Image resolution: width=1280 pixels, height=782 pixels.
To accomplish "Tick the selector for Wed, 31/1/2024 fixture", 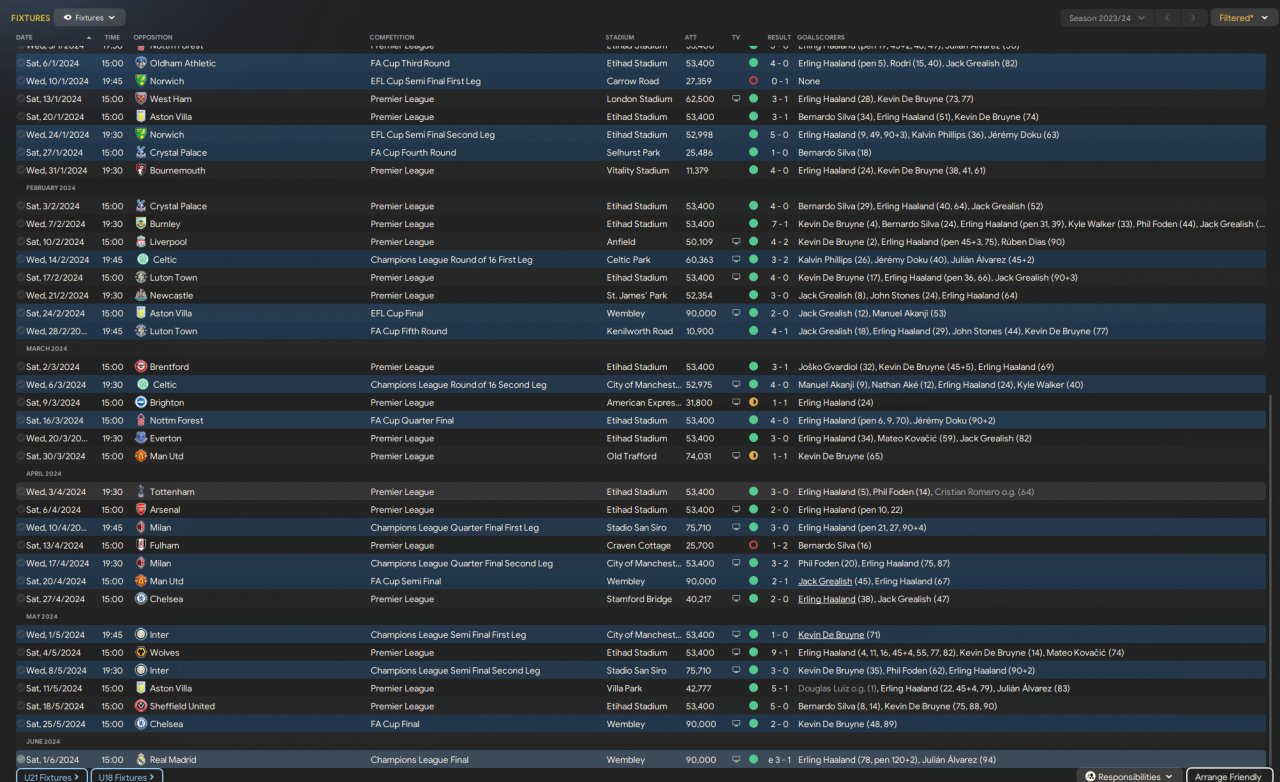I will [20, 171].
